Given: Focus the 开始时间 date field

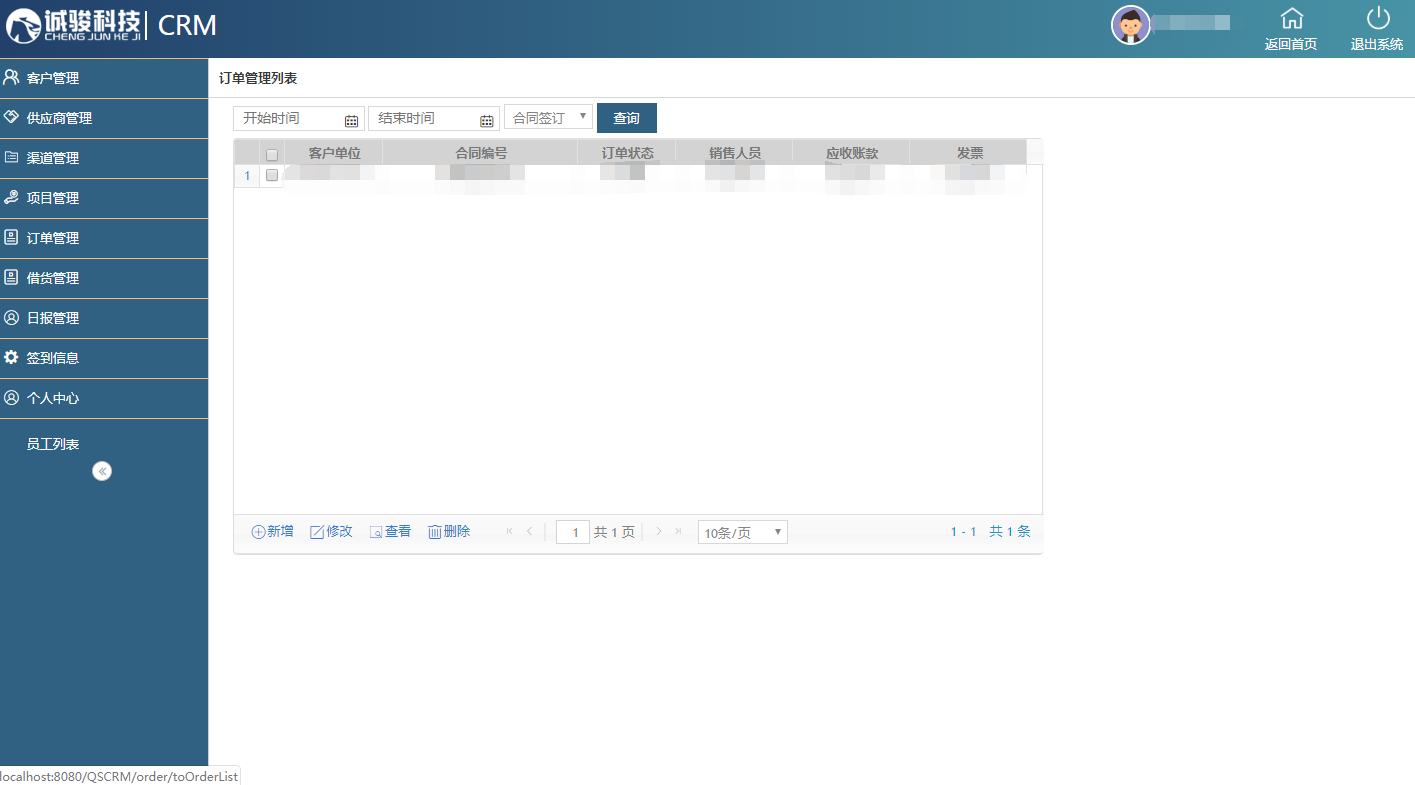Looking at the screenshot, I should [299, 118].
